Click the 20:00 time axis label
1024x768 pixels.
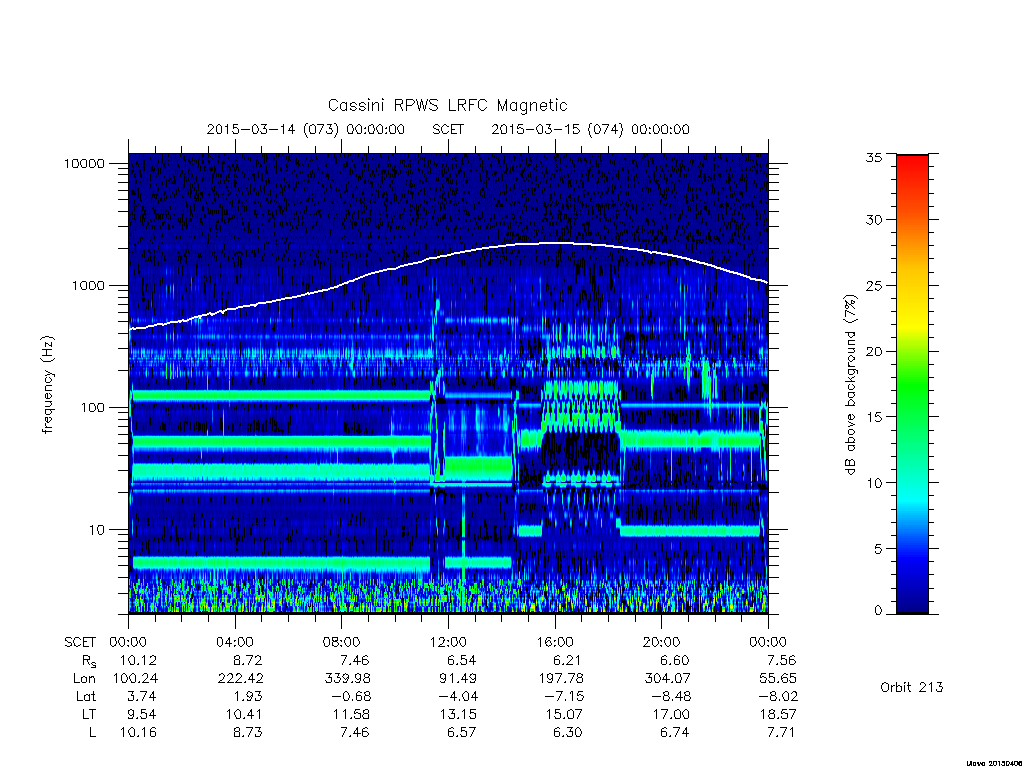[662, 642]
